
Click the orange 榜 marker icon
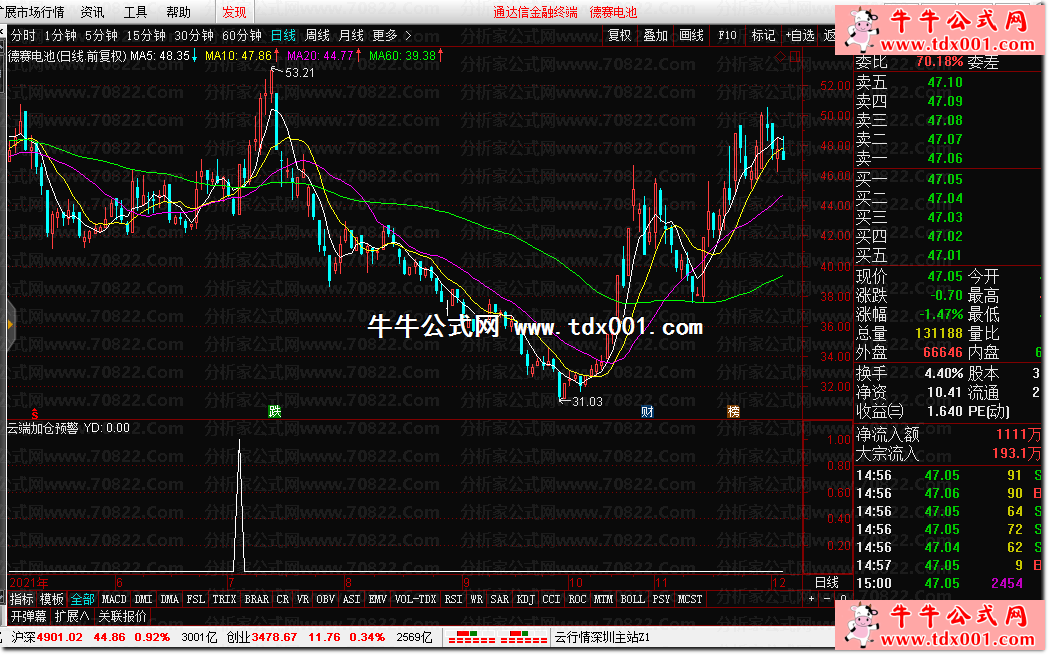[x=734, y=411]
